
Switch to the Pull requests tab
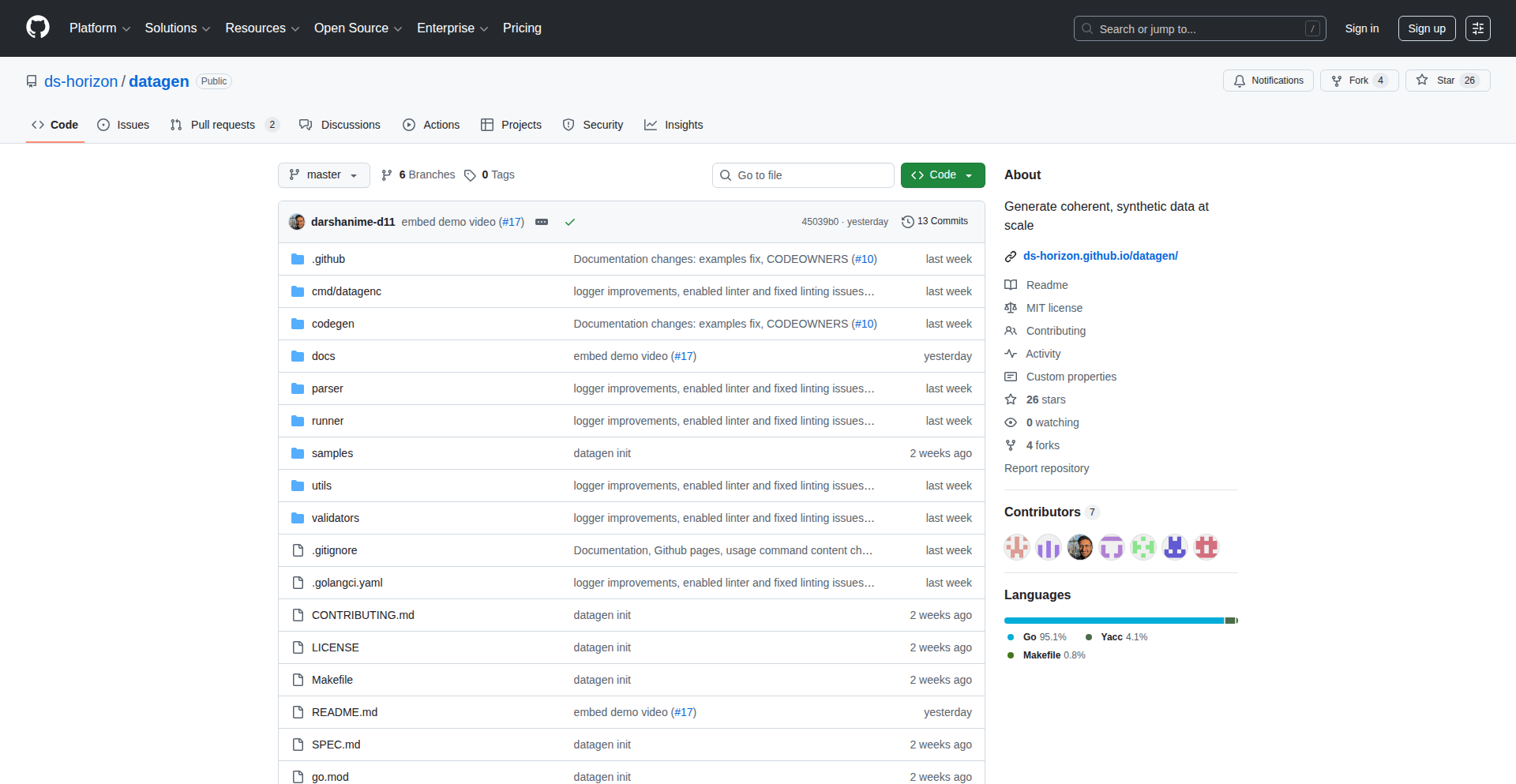223,125
